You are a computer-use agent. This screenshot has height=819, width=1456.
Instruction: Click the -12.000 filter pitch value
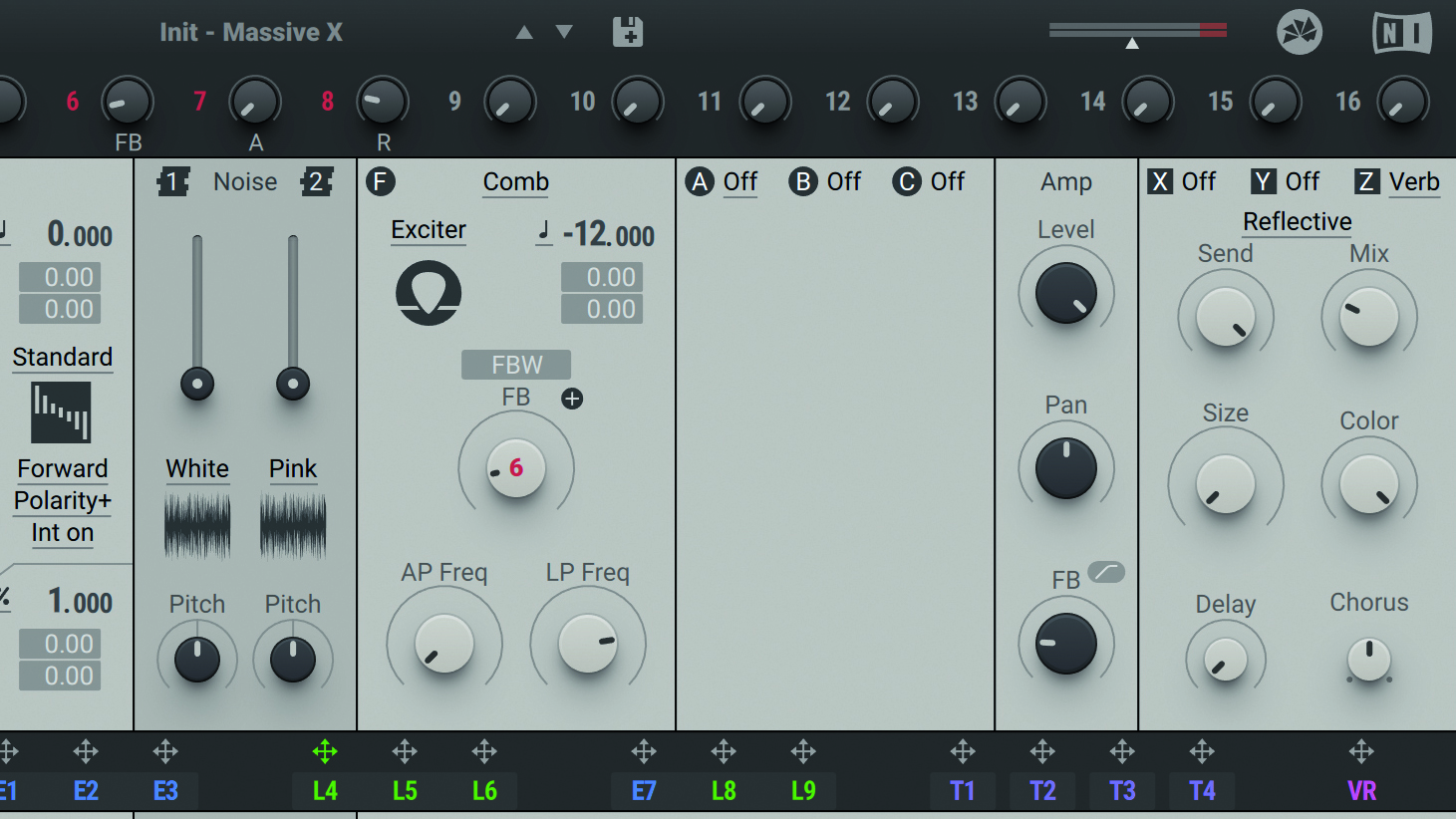609,235
